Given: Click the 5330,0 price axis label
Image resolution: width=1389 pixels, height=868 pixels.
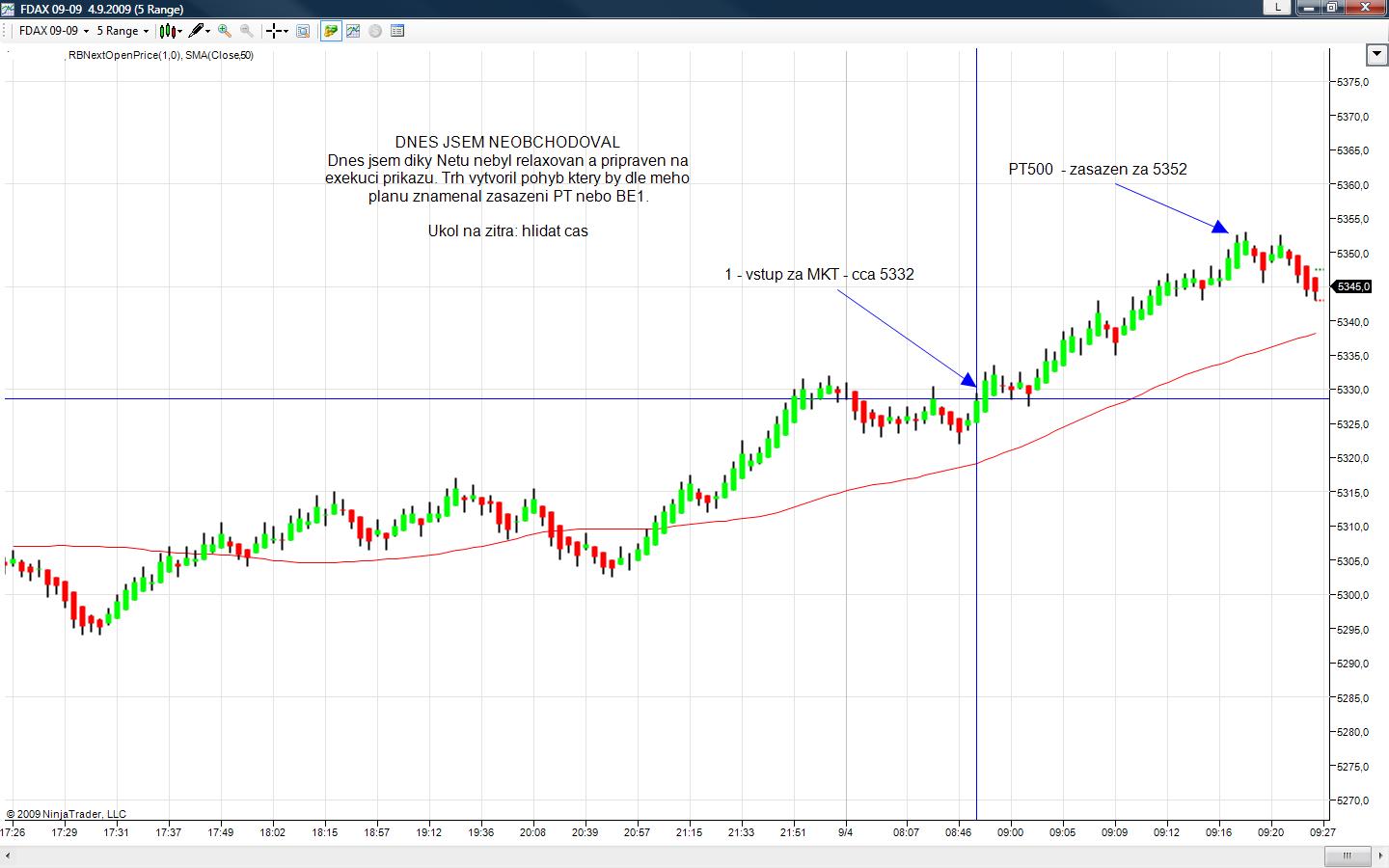Looking at the screenshot, I should click(1353, 391).
